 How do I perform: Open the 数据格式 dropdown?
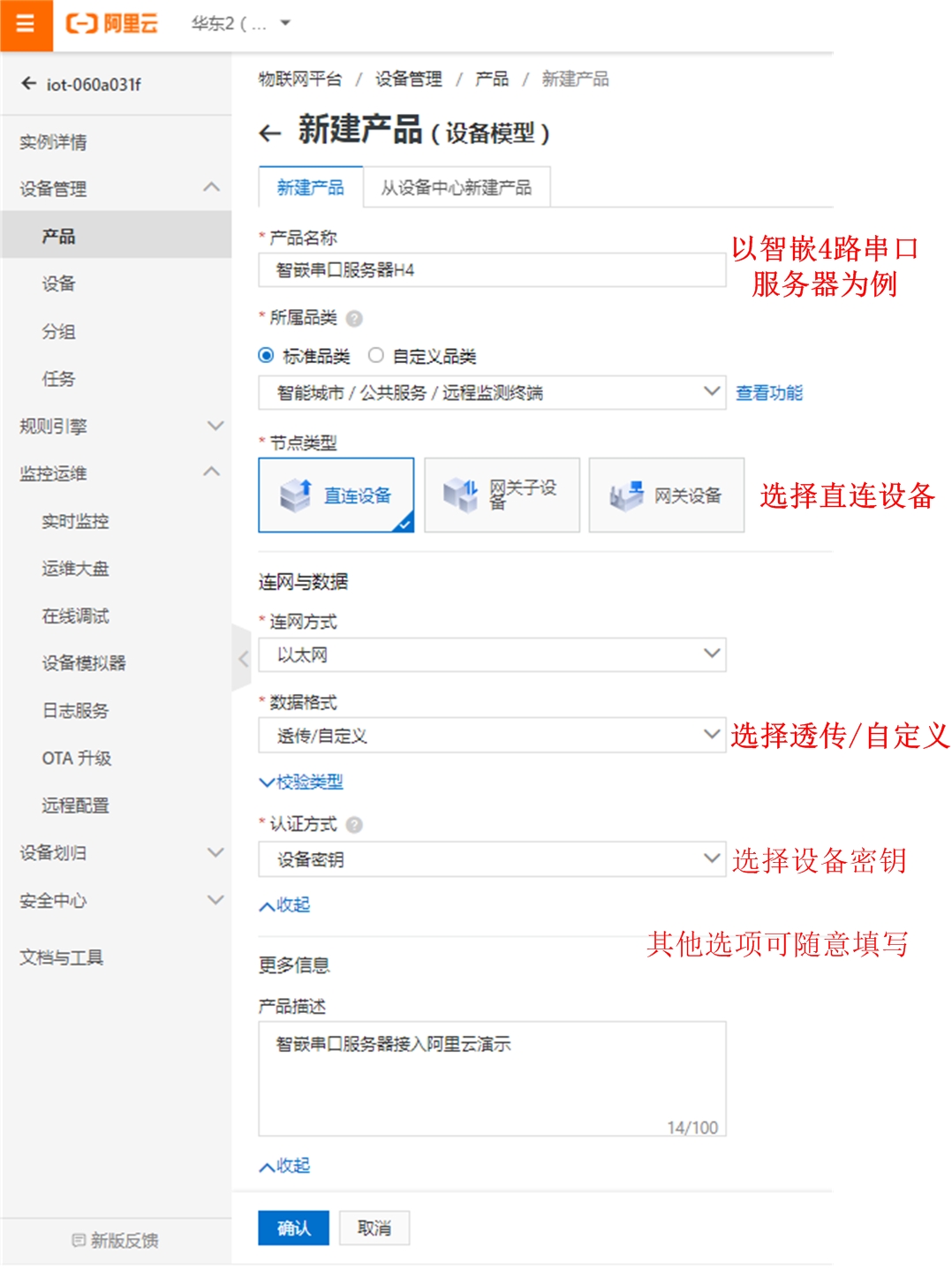491,735
